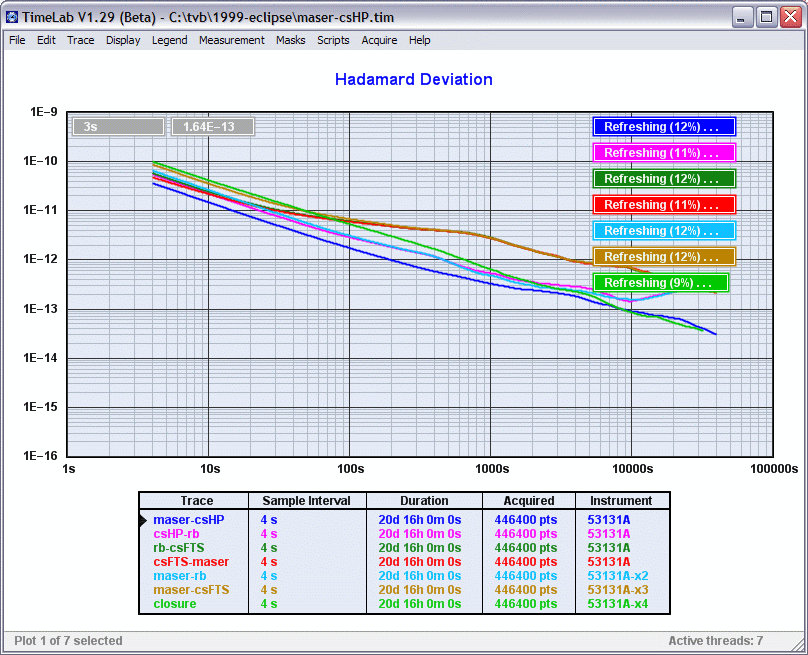Click the 3s tau readout box
Image resolution: width=808 pixels, height=655 pixels.
pyautogui.click(x=118, y=127)
